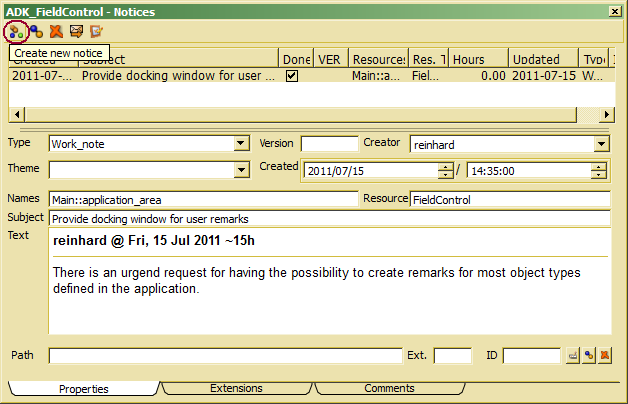The width and height of the screenshot is (628, 404).
Task: Switch to the Comments tab
Action: (389, 388)
